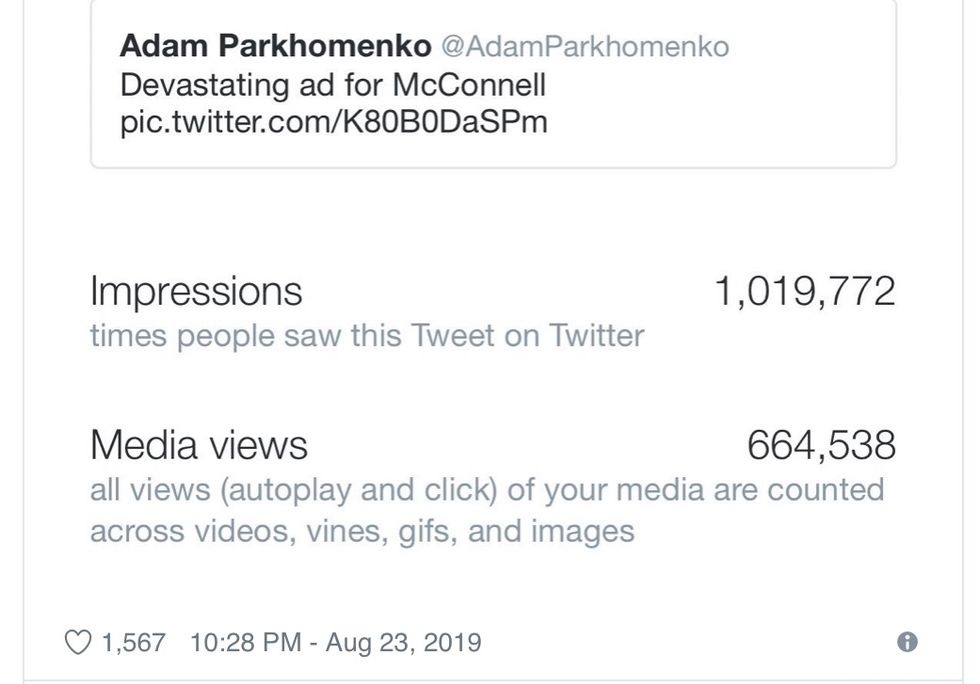Select the Impressions heading
This screenshot has width=980, height=684.
[x=196, y=291]
